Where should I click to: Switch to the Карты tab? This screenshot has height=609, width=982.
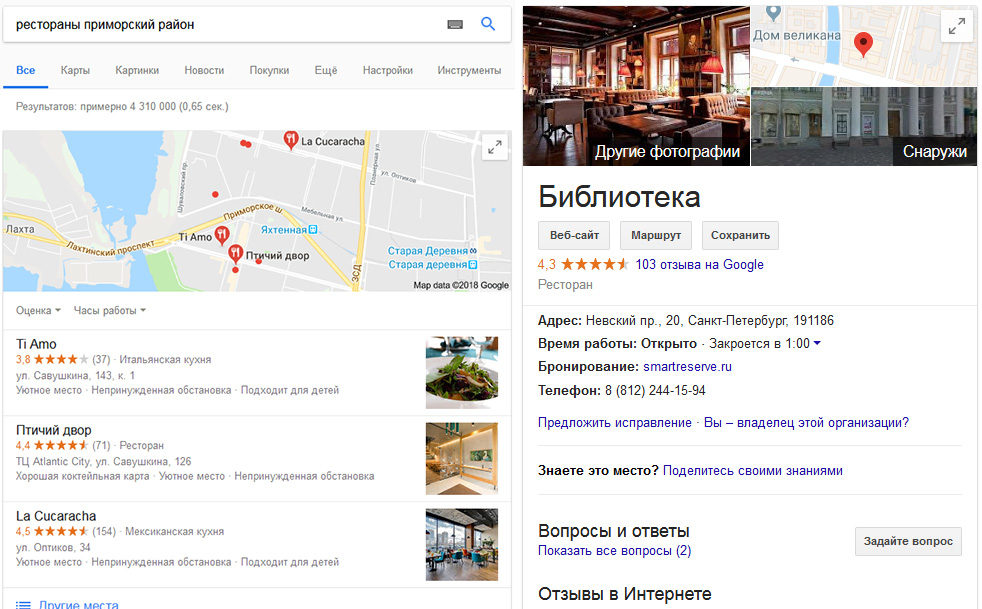pos(75,70)
